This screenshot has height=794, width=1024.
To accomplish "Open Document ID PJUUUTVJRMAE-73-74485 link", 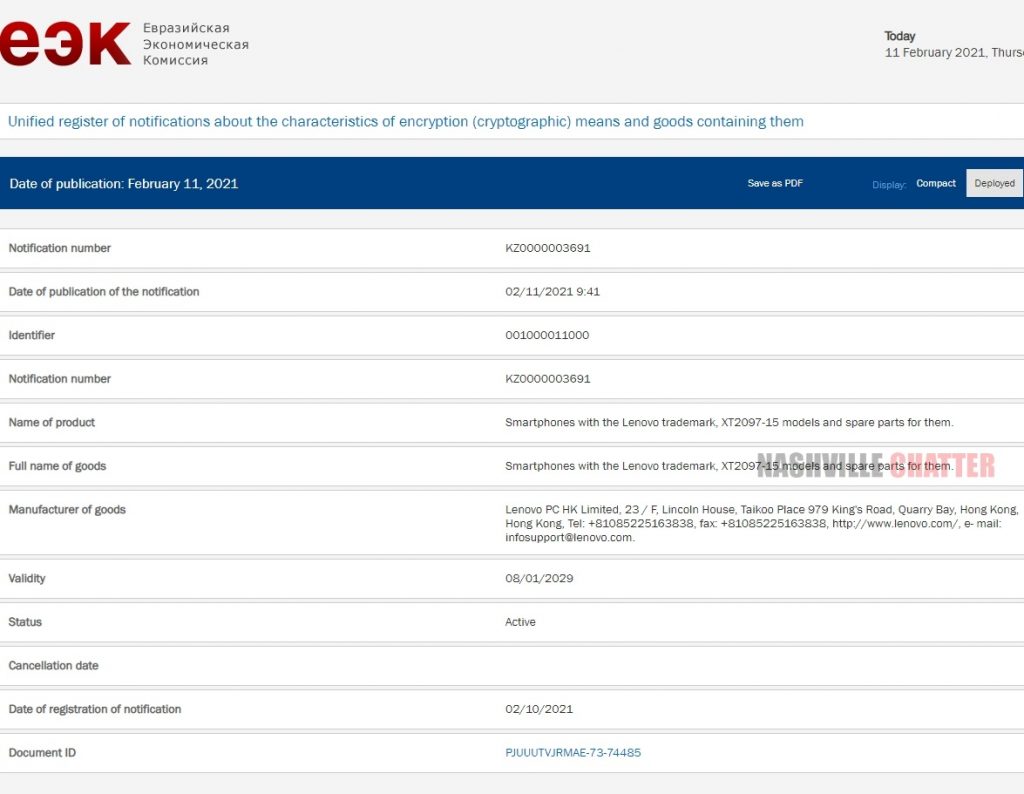I will [573, 753].
